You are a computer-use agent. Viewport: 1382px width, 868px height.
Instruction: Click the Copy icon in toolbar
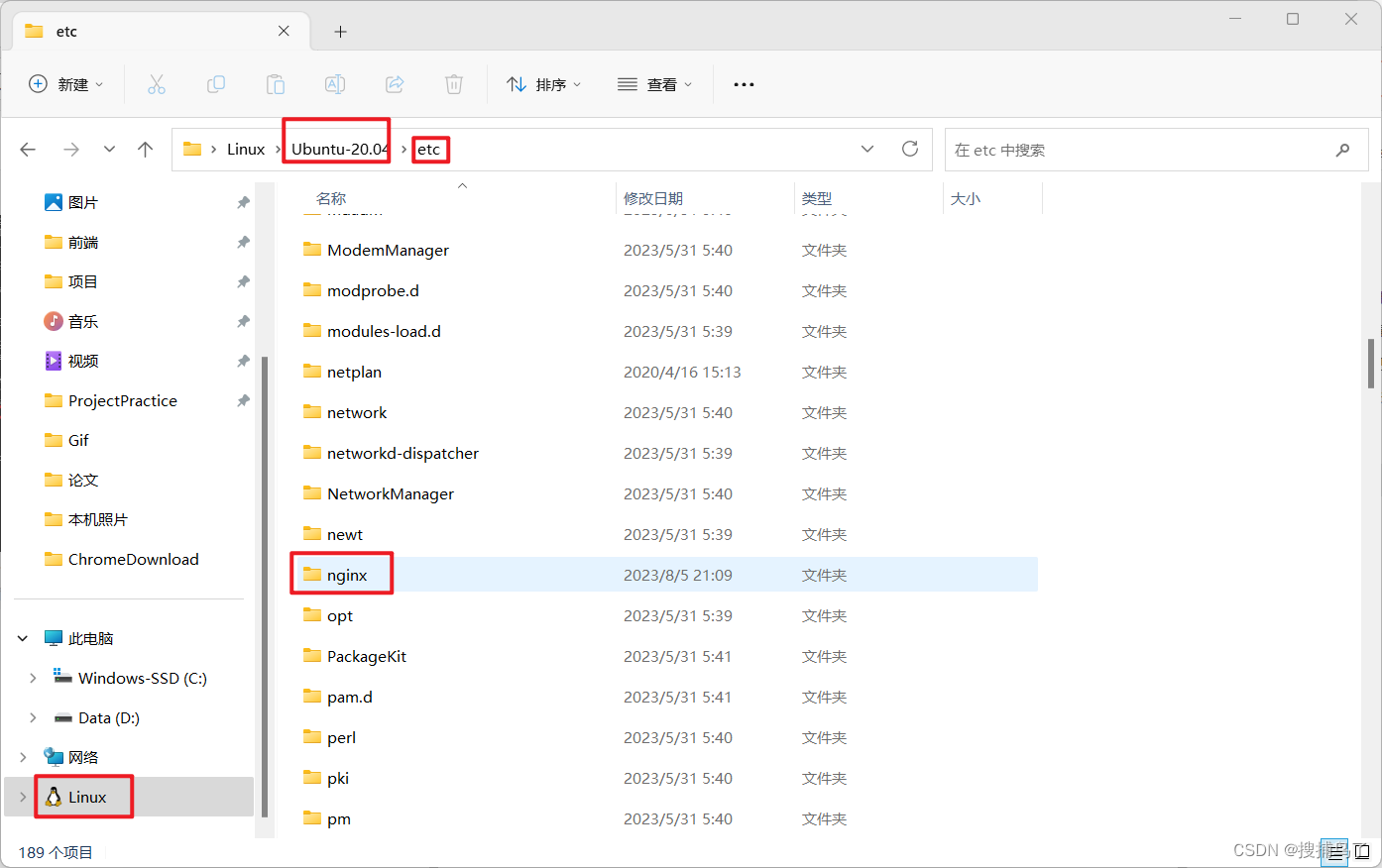(x=216, y=85)
